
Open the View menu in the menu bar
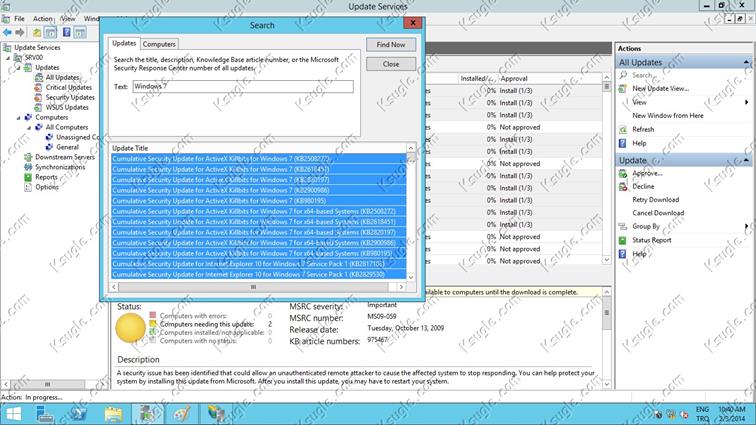[x=68, y=18]
